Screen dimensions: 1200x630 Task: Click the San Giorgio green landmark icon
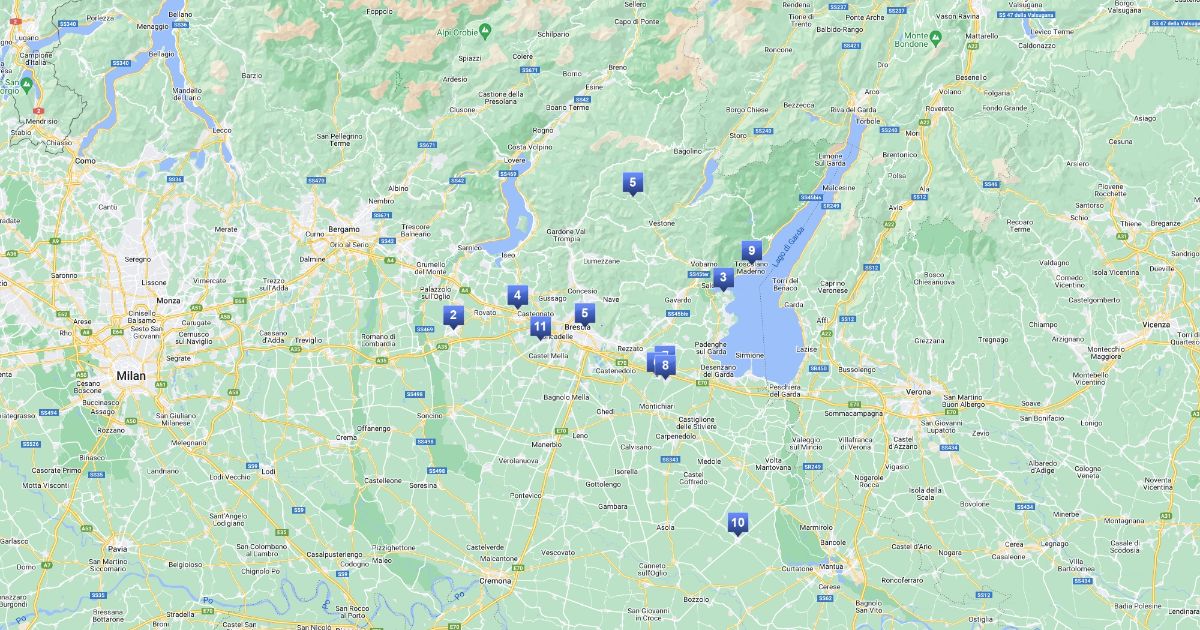click(x=25, y=84)
